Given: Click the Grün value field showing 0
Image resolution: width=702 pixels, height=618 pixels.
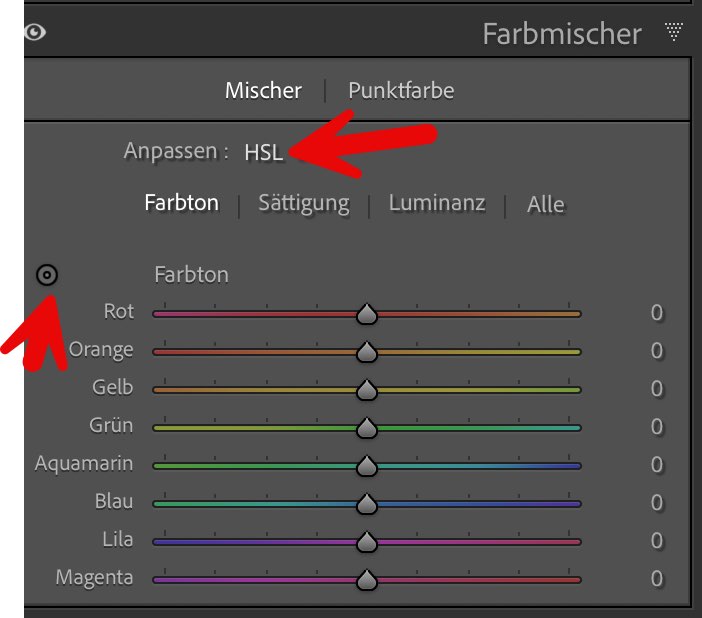Looking at the screenshot, I should (657, 427).
